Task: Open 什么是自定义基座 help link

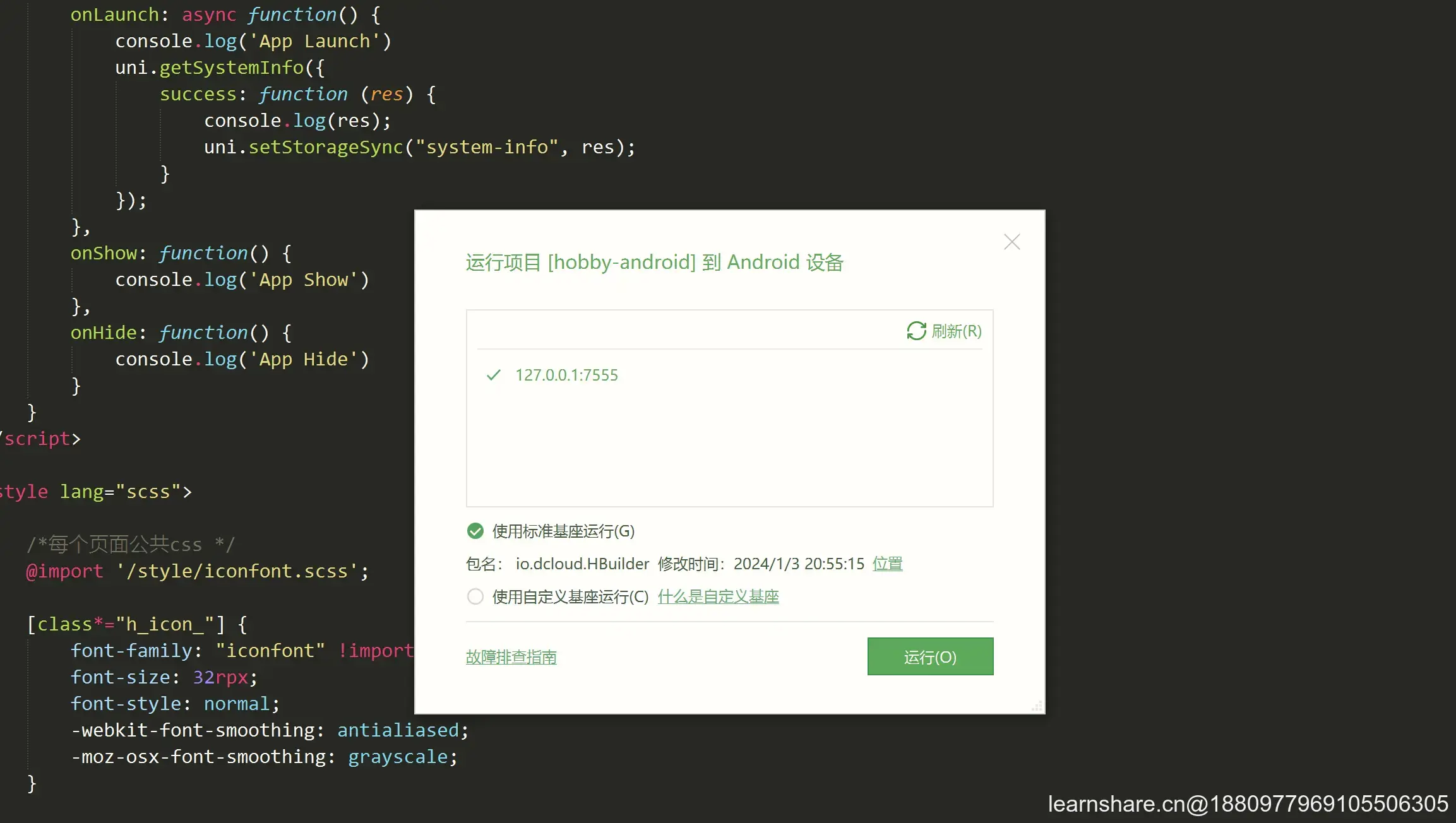Action: [x=718, y=596]
